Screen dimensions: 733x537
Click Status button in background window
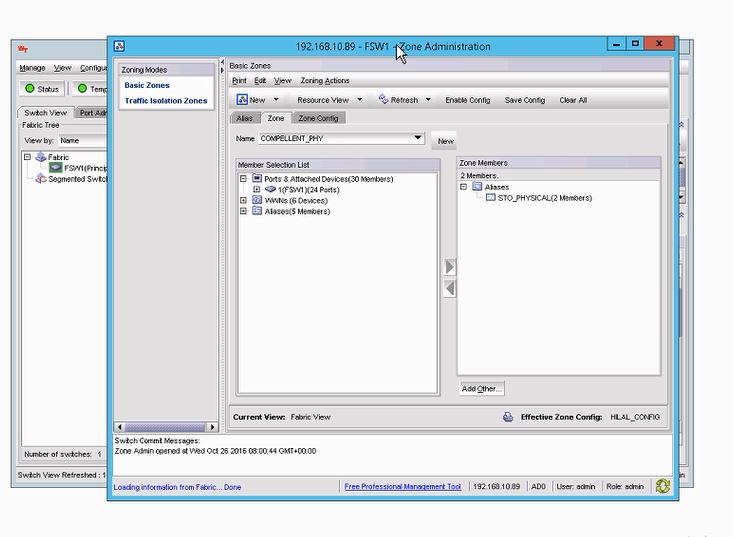tap(42, 88)
